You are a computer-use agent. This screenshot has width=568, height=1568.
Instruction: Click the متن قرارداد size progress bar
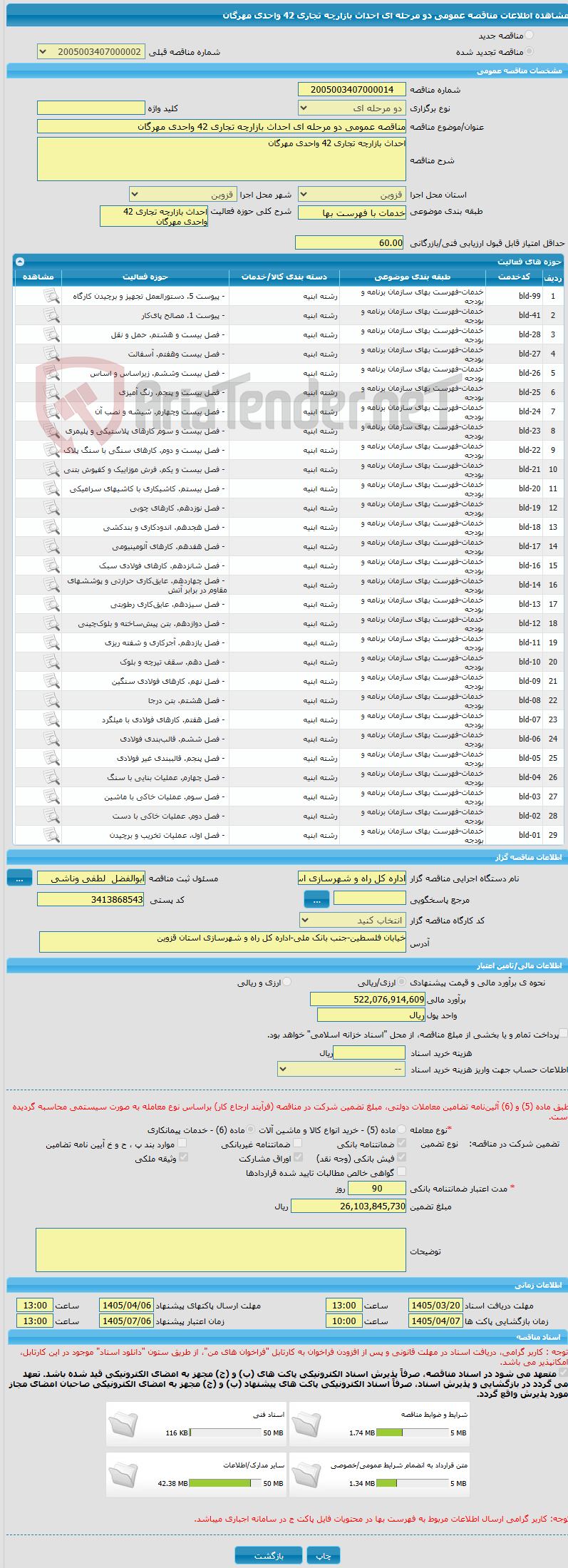tap(413, 1483)
